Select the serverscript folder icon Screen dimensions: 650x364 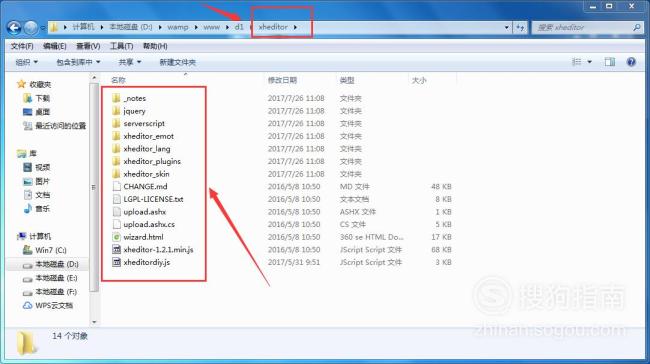pos(116,124)
